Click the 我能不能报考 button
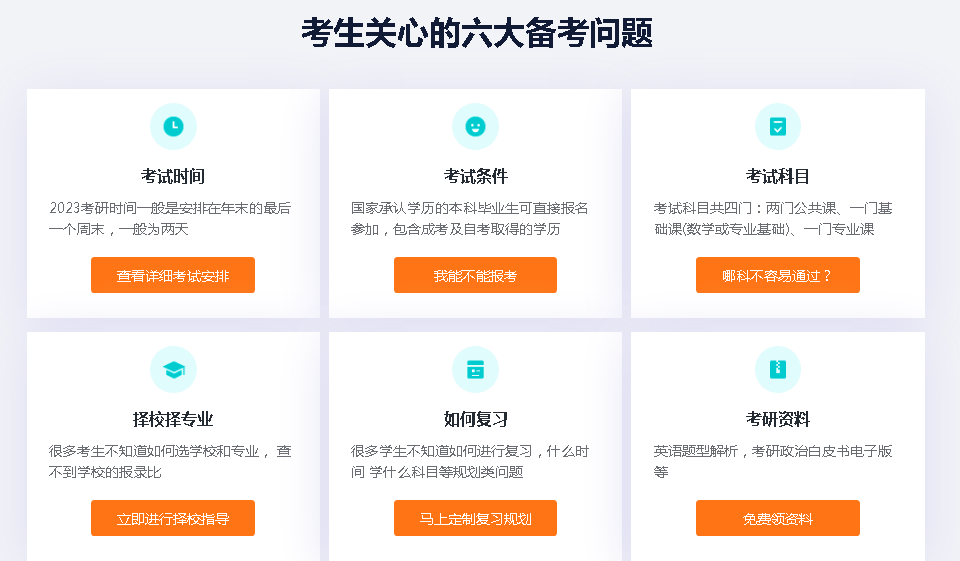This screenshot has height=561, width=960. (475, 275)
